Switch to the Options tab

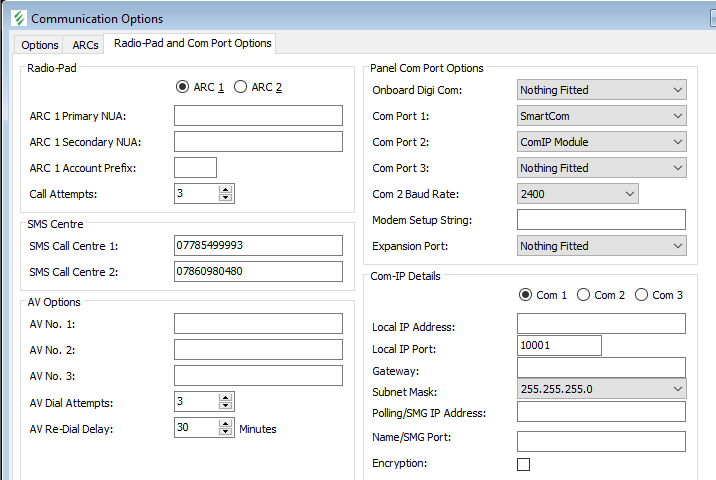tap(40, 45)
